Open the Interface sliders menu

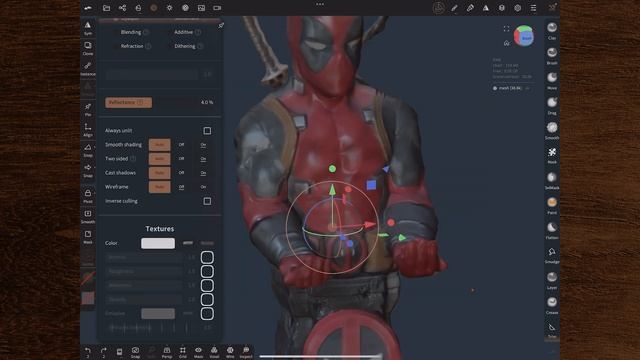click(x=533, y=8)
